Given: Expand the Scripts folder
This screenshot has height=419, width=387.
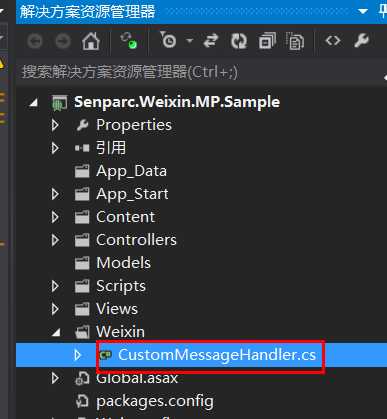Looking at the screenshot, I should point(55,286).
